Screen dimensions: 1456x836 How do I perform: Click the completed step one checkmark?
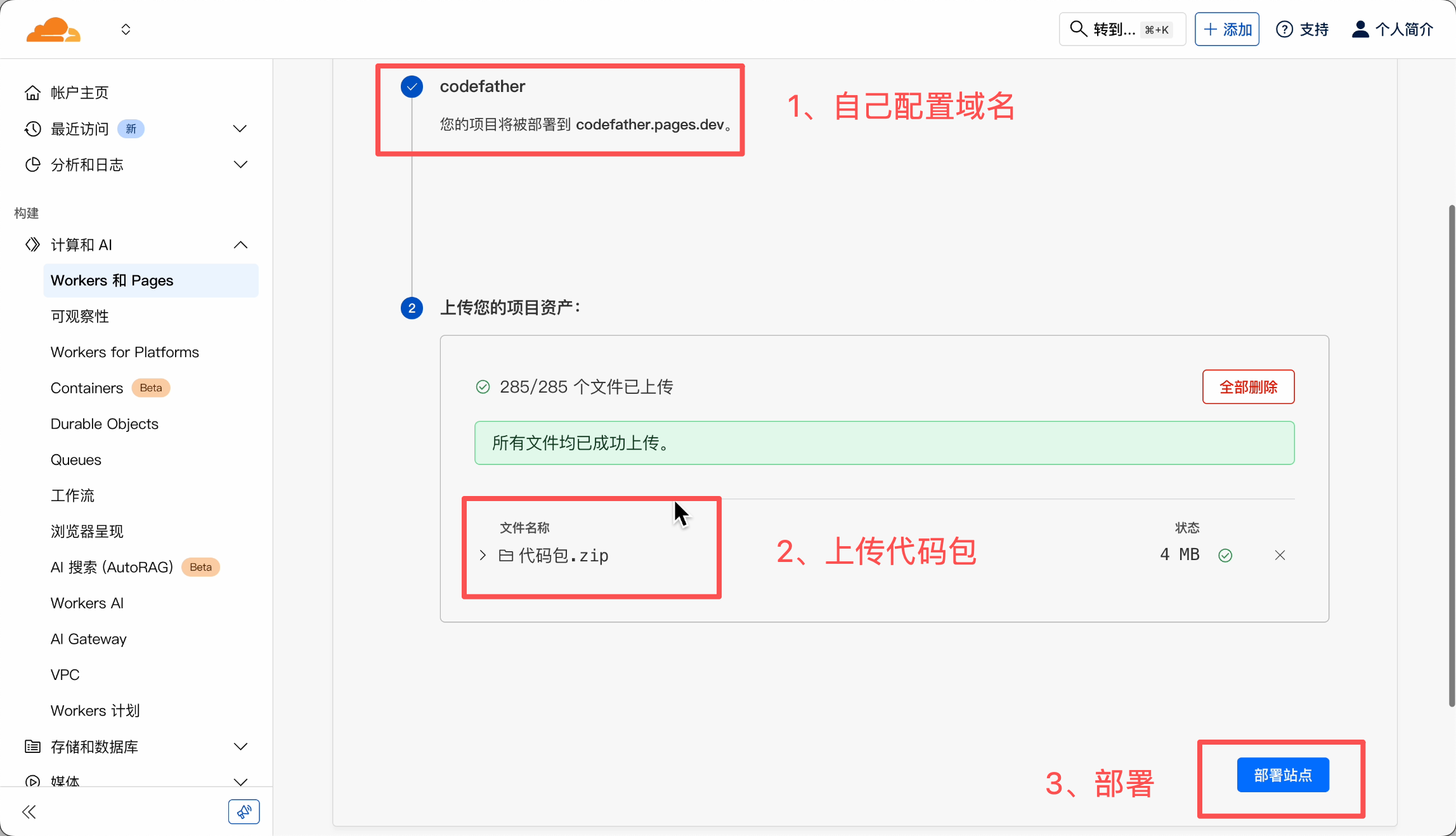click(412, 87)
